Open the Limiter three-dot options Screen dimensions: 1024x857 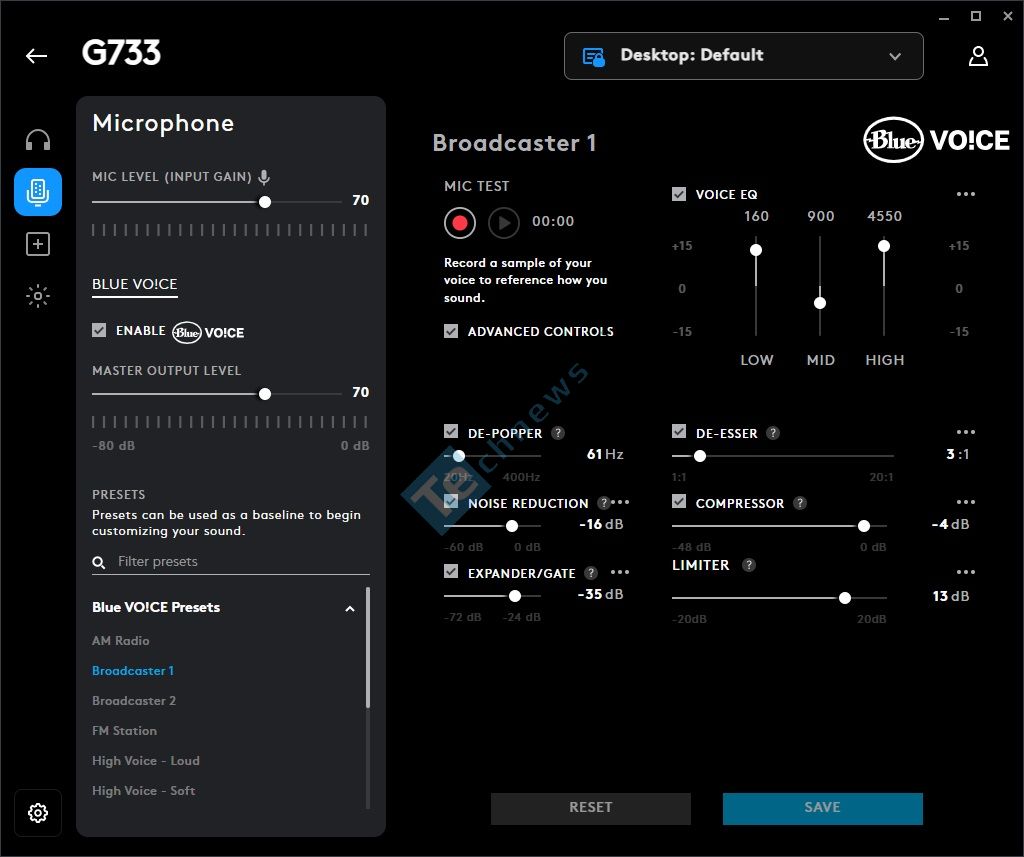pos(965,572)
